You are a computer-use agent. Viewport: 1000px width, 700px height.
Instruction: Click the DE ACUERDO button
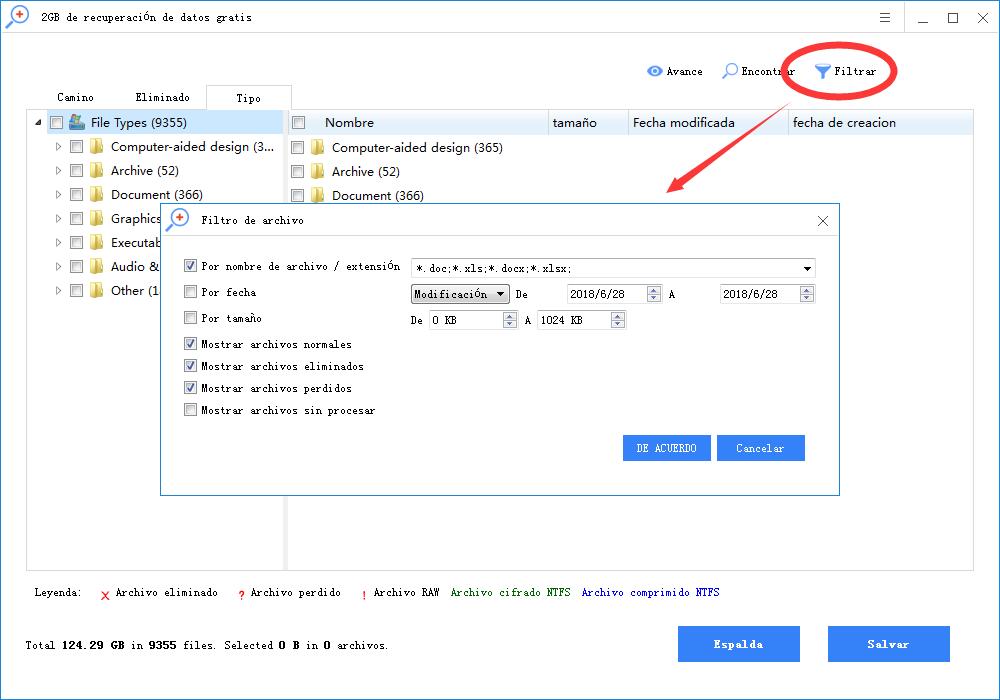click(x=666, y=448)
